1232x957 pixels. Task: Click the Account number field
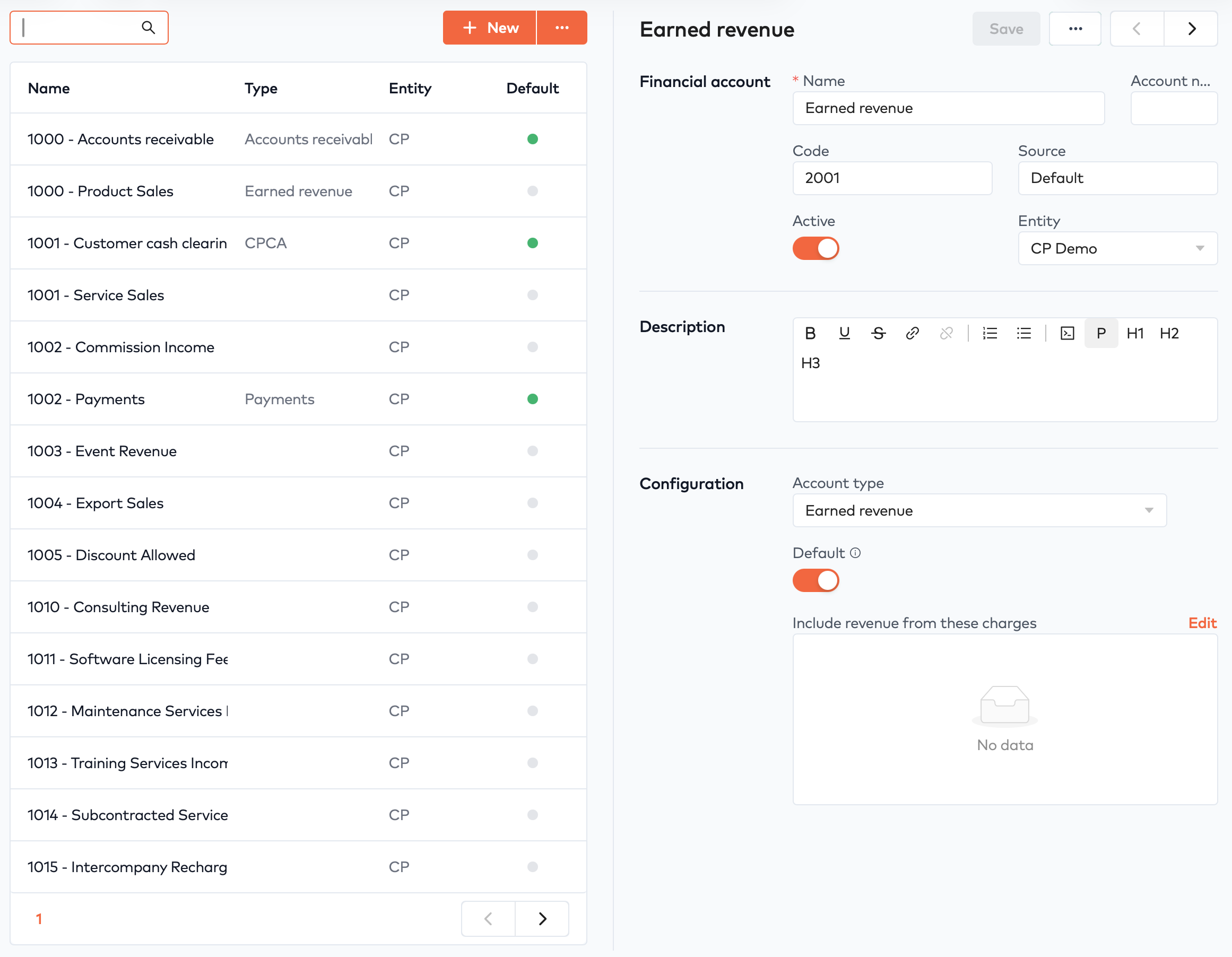coord(1174,108)
